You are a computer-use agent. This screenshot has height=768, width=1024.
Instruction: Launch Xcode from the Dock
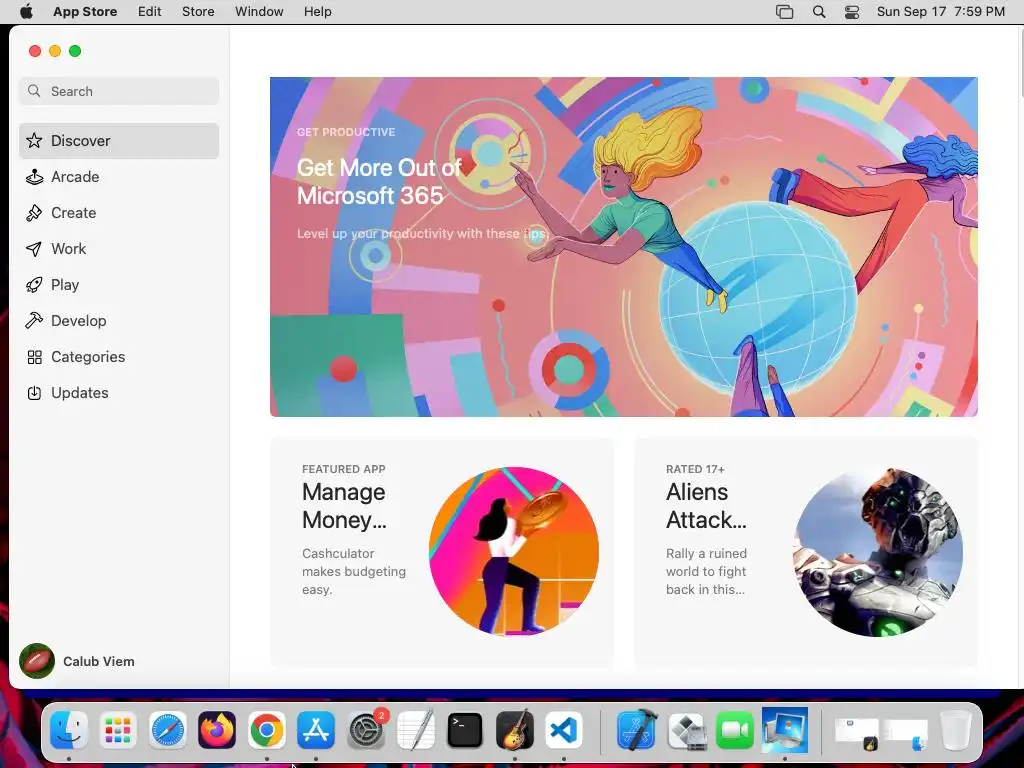pos(637,730)
